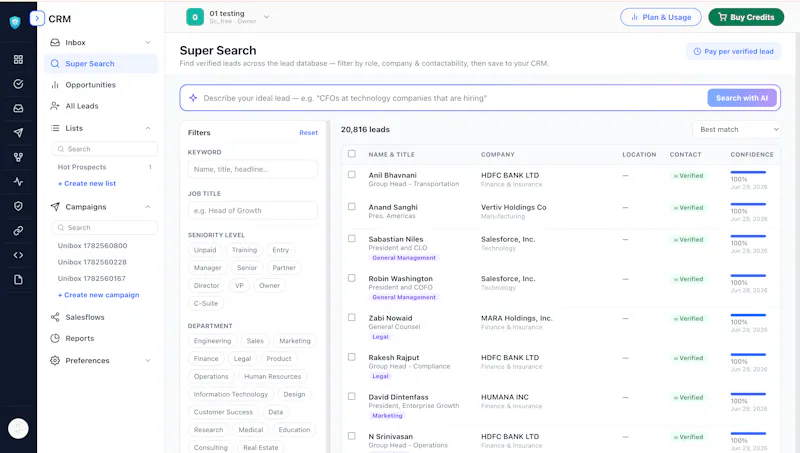Click the Reports pie chart icon
Image resolution: width=800 pixels, height=453 pixels.
[x=55, y=338]
